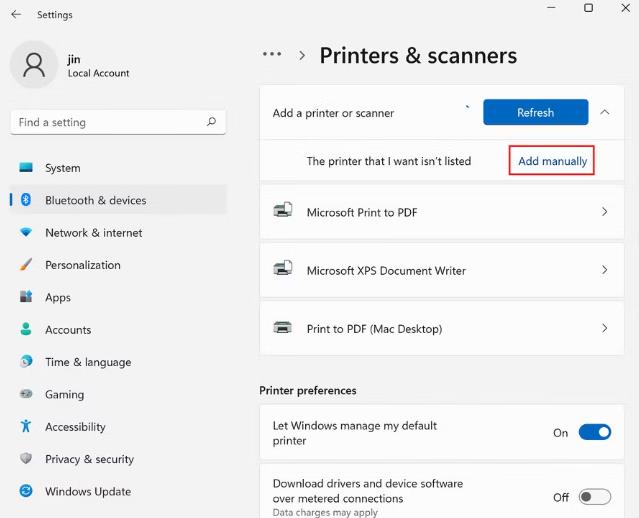Select Print to PDF (Mac Desktop) entry
This screenshot has width=639, height=518.
(x=442, y=328)
